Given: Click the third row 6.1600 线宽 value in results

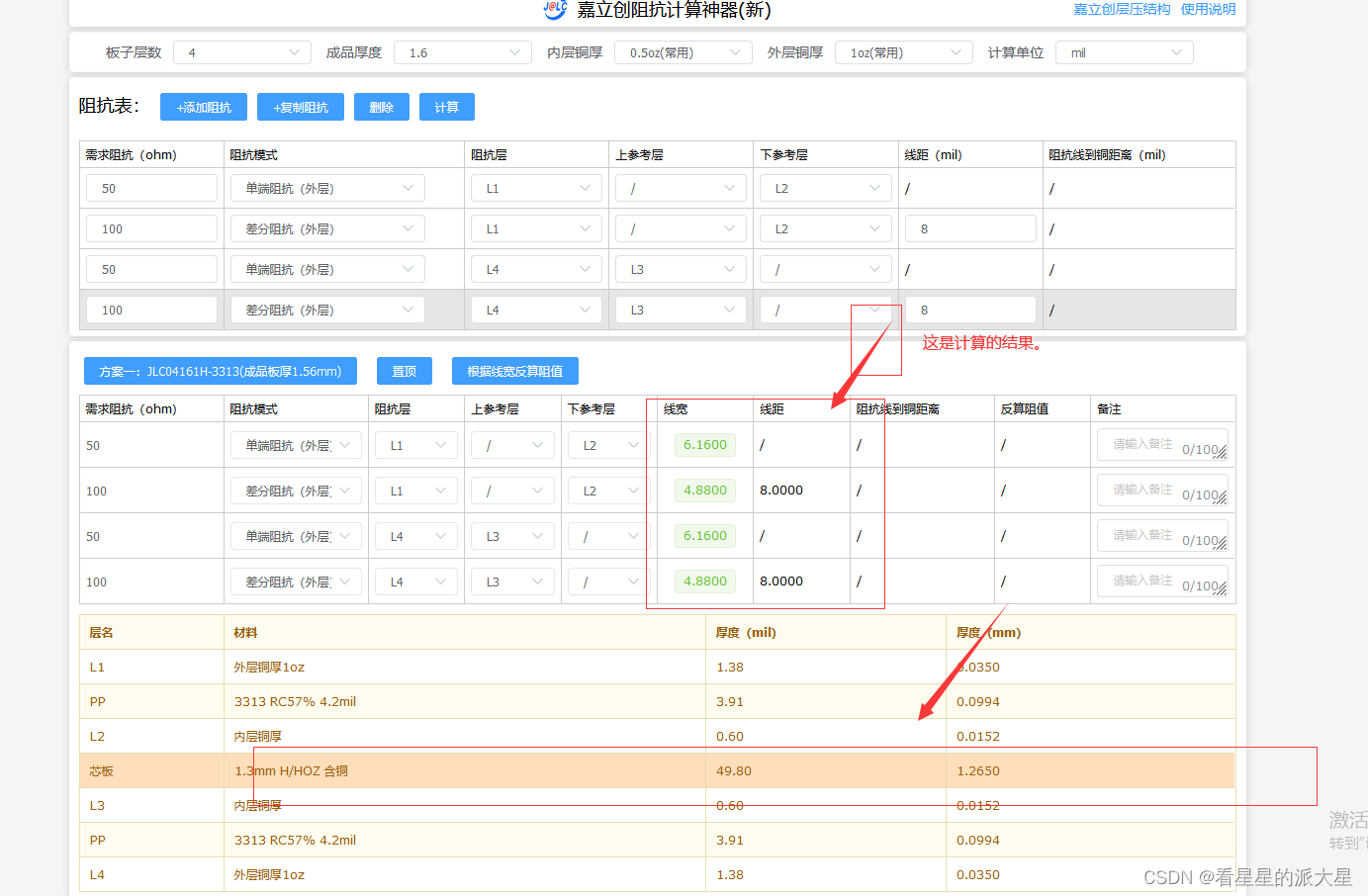Looking at the screenshot, I should point(705,536).
